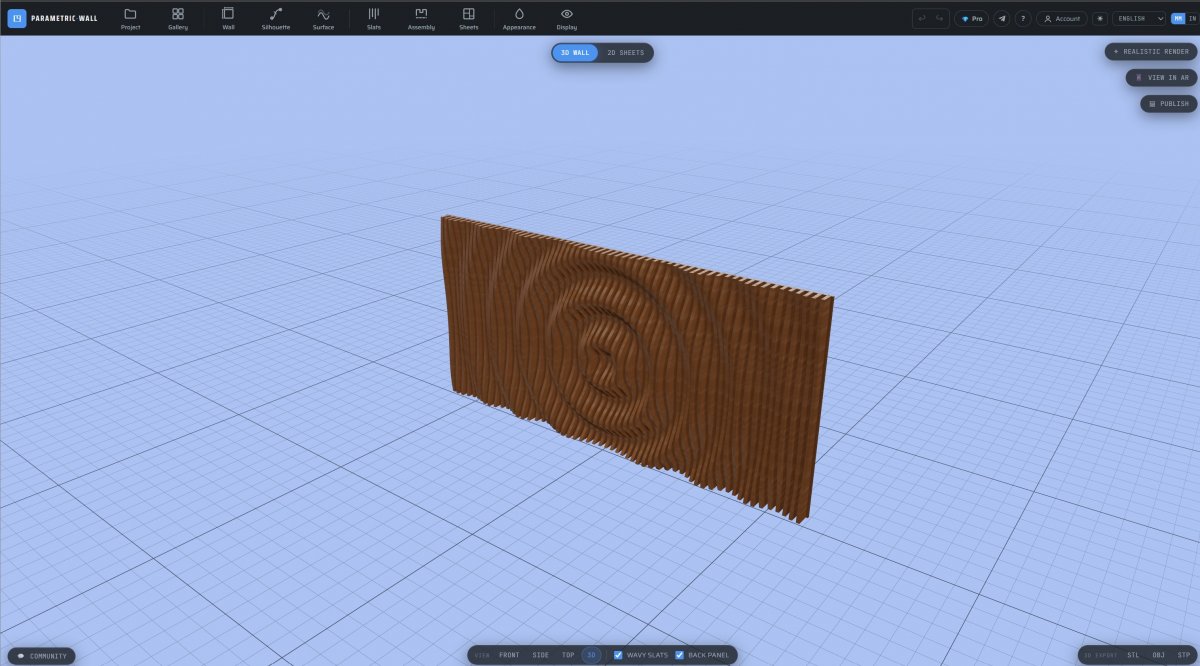Switch units to MM
Viewport: 1200px width, 666px height.
pyautogui.click(x=1177, y=18)
